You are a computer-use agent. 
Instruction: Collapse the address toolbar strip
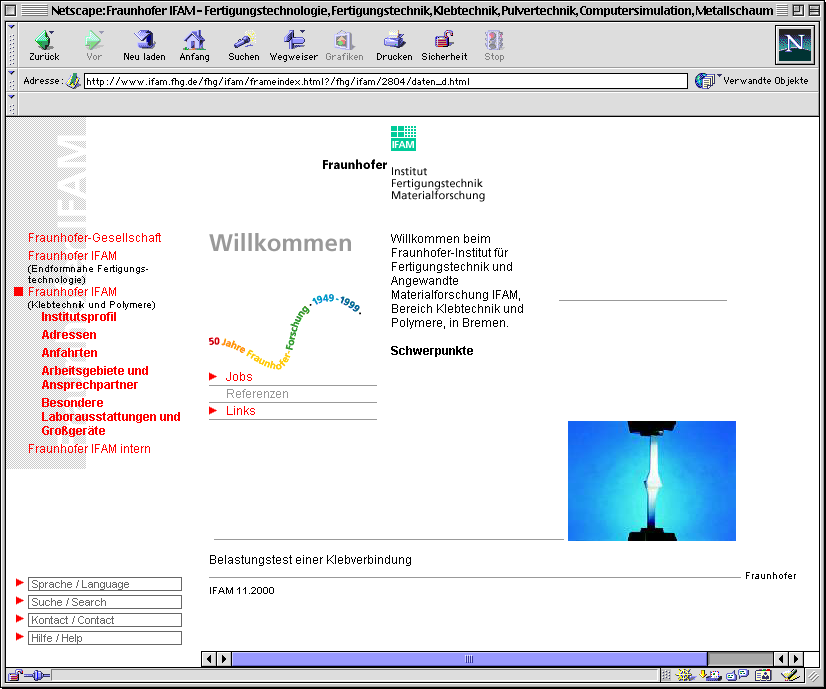[x=12, y=80]
